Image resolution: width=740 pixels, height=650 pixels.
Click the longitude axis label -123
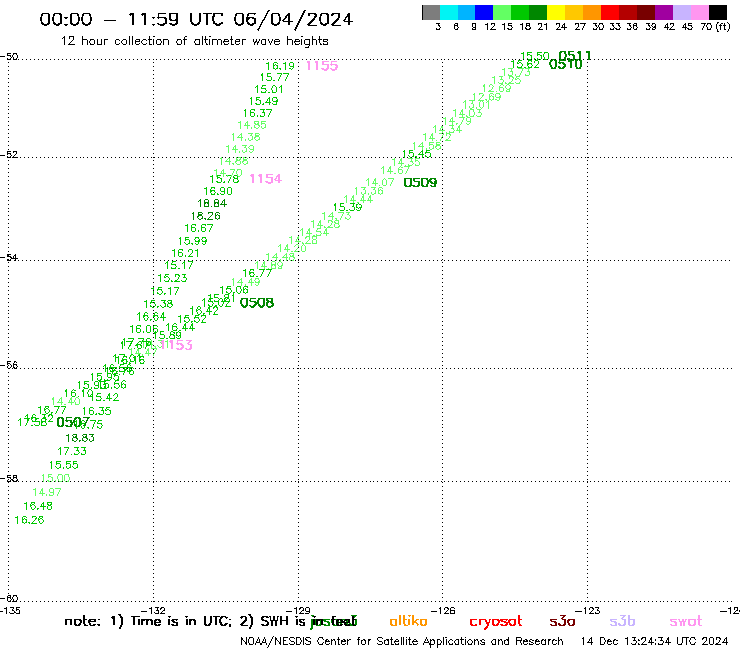coord(588,610)
